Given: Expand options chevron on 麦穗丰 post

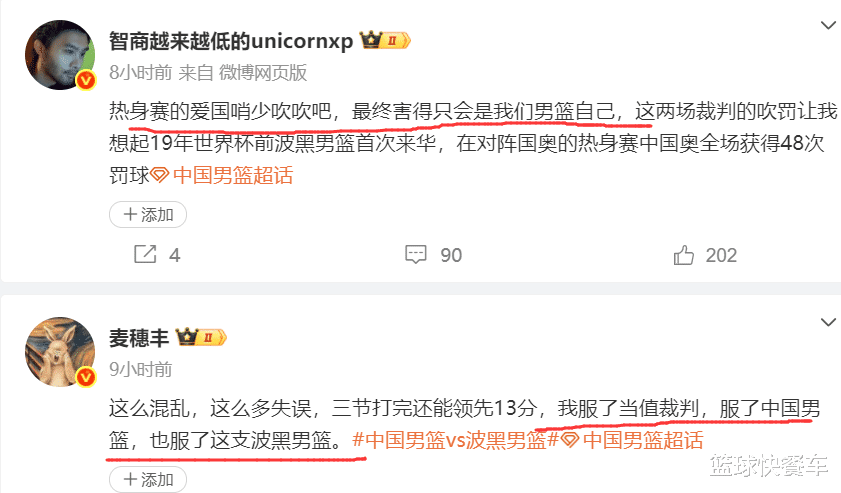Looking at the screenshot, I should pyautogui.click(x=828, y=322).
